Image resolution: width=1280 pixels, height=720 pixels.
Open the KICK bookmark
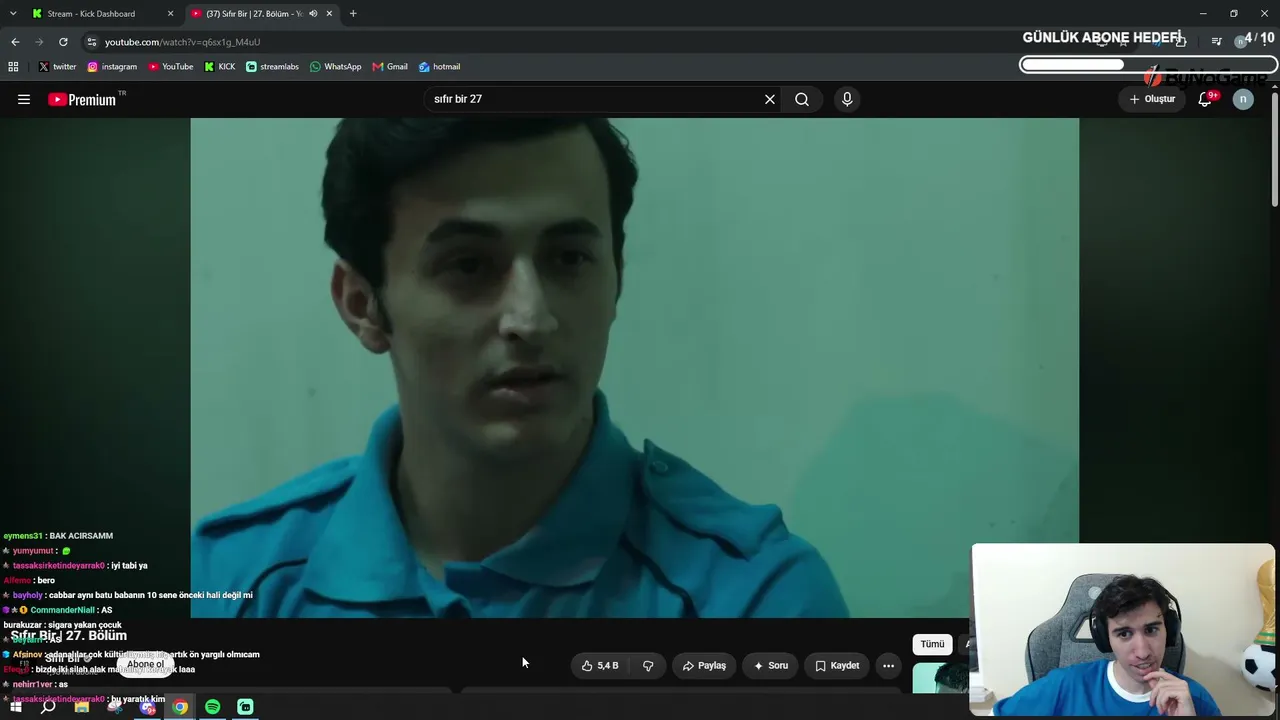point(220,67)
